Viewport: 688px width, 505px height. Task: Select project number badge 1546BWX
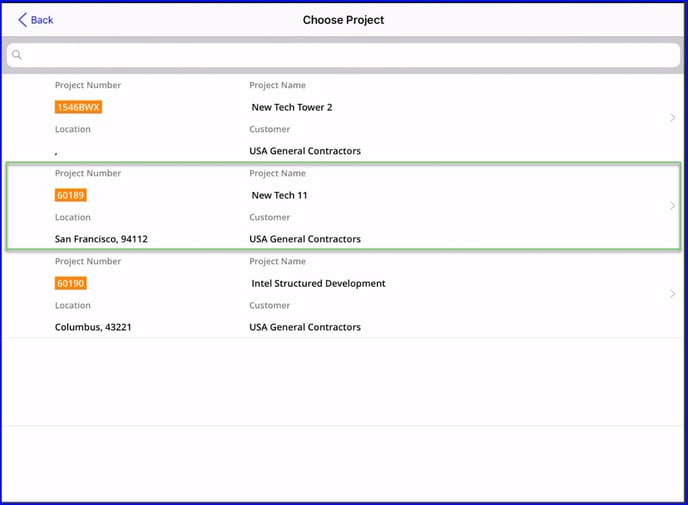click(x=78, y=107)
